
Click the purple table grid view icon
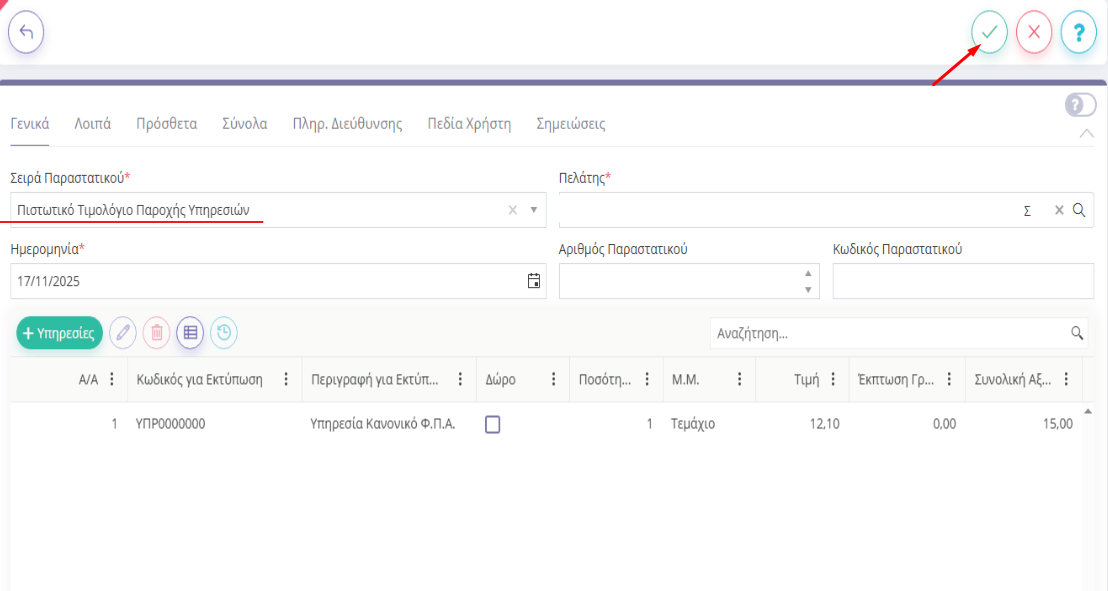pyautogui.click(x=190, y=333)
